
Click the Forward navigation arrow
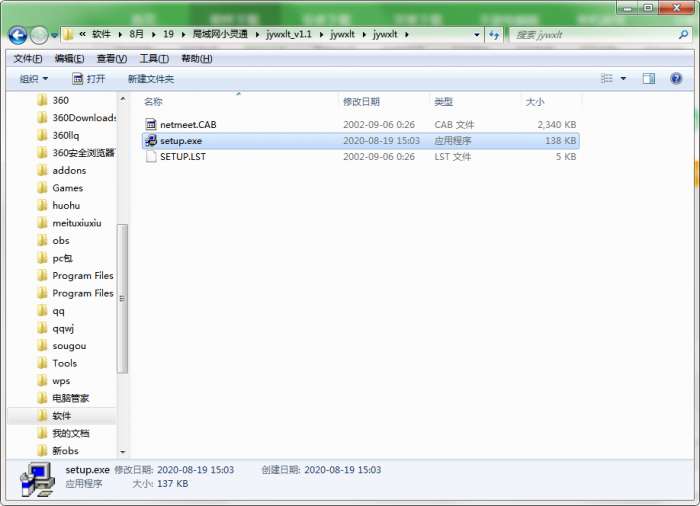(x=40, y=35)
